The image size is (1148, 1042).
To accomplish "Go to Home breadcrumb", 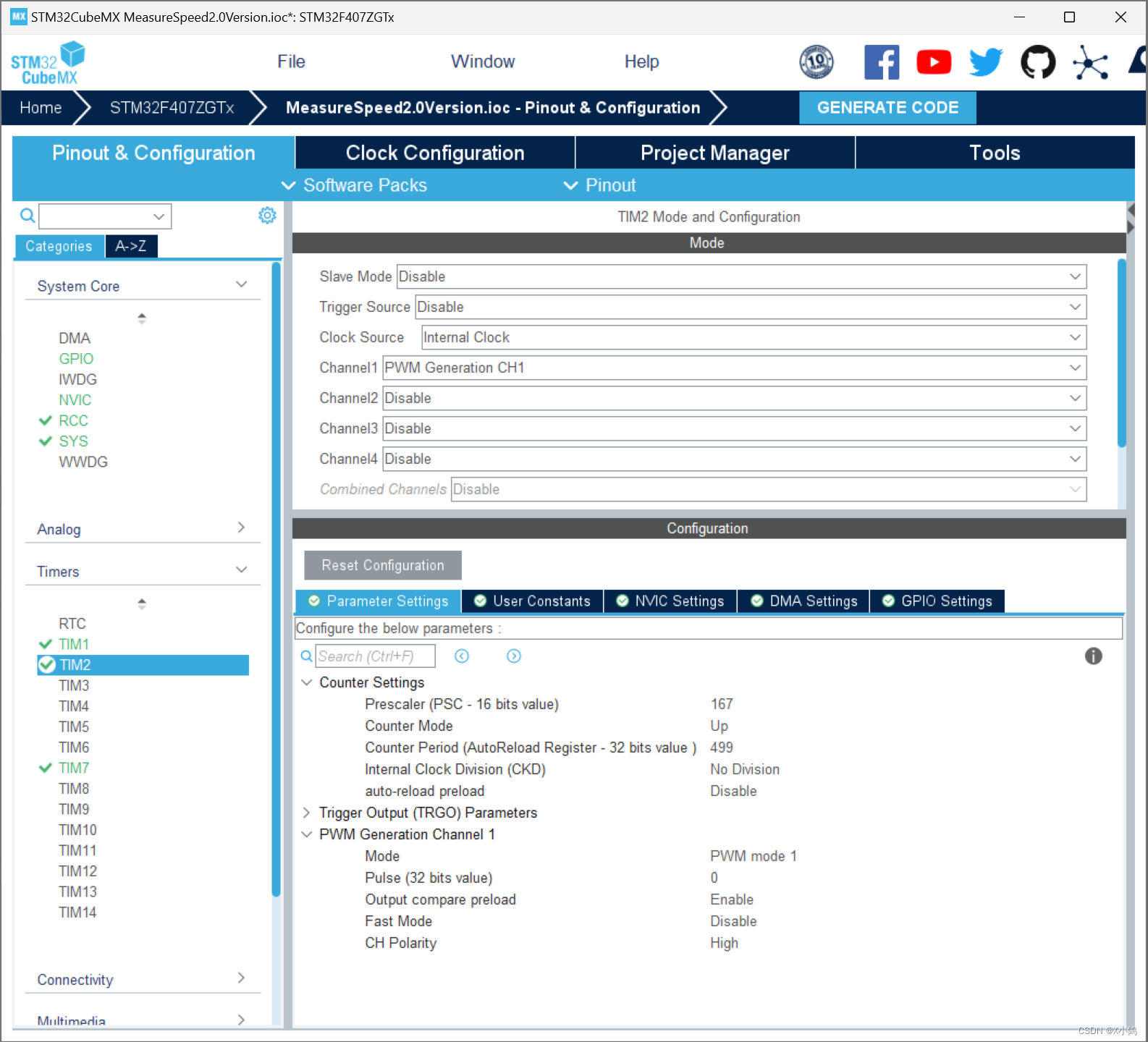I will click(41, 108).
